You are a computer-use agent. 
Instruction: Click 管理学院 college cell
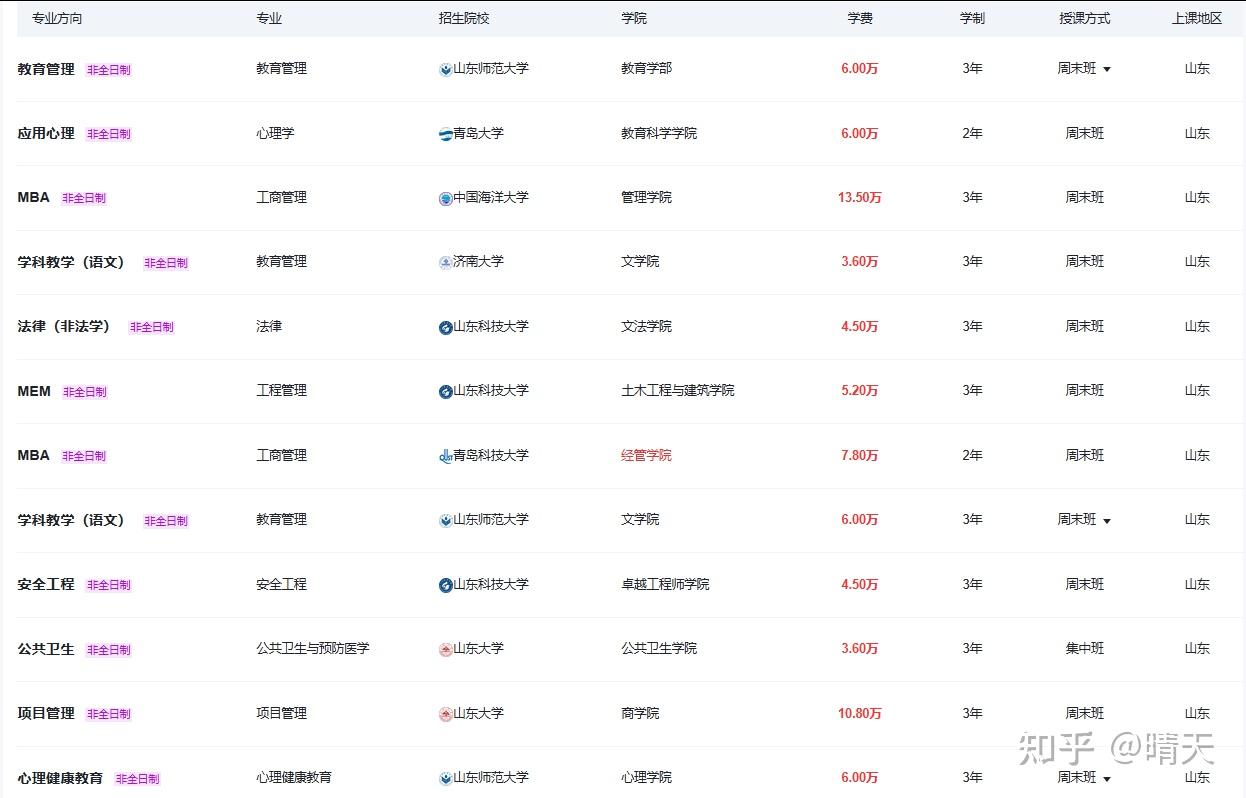[x=646, y=198]
